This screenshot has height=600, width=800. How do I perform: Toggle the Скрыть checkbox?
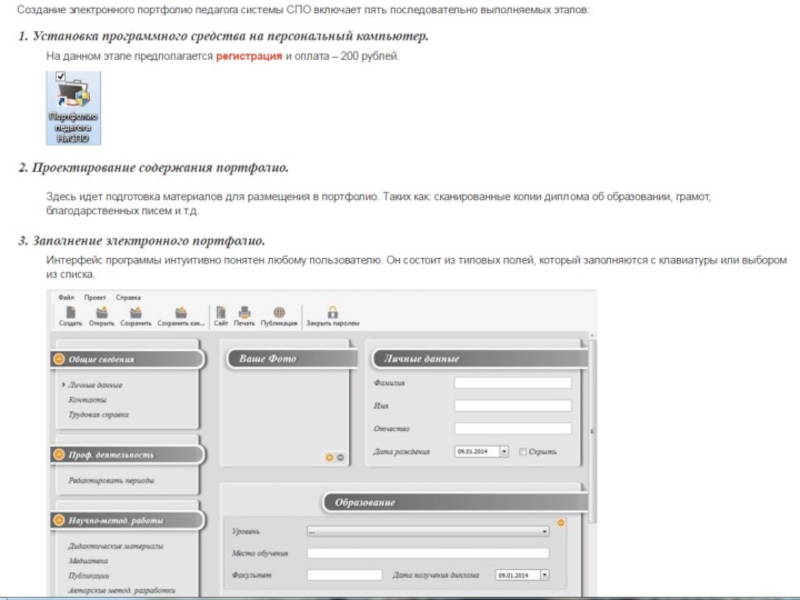point(522,452)
